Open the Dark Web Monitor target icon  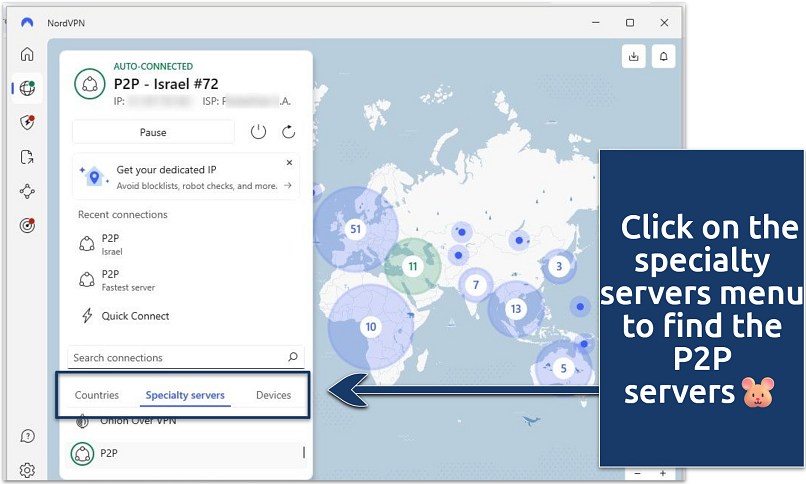[x=27, y=225]
